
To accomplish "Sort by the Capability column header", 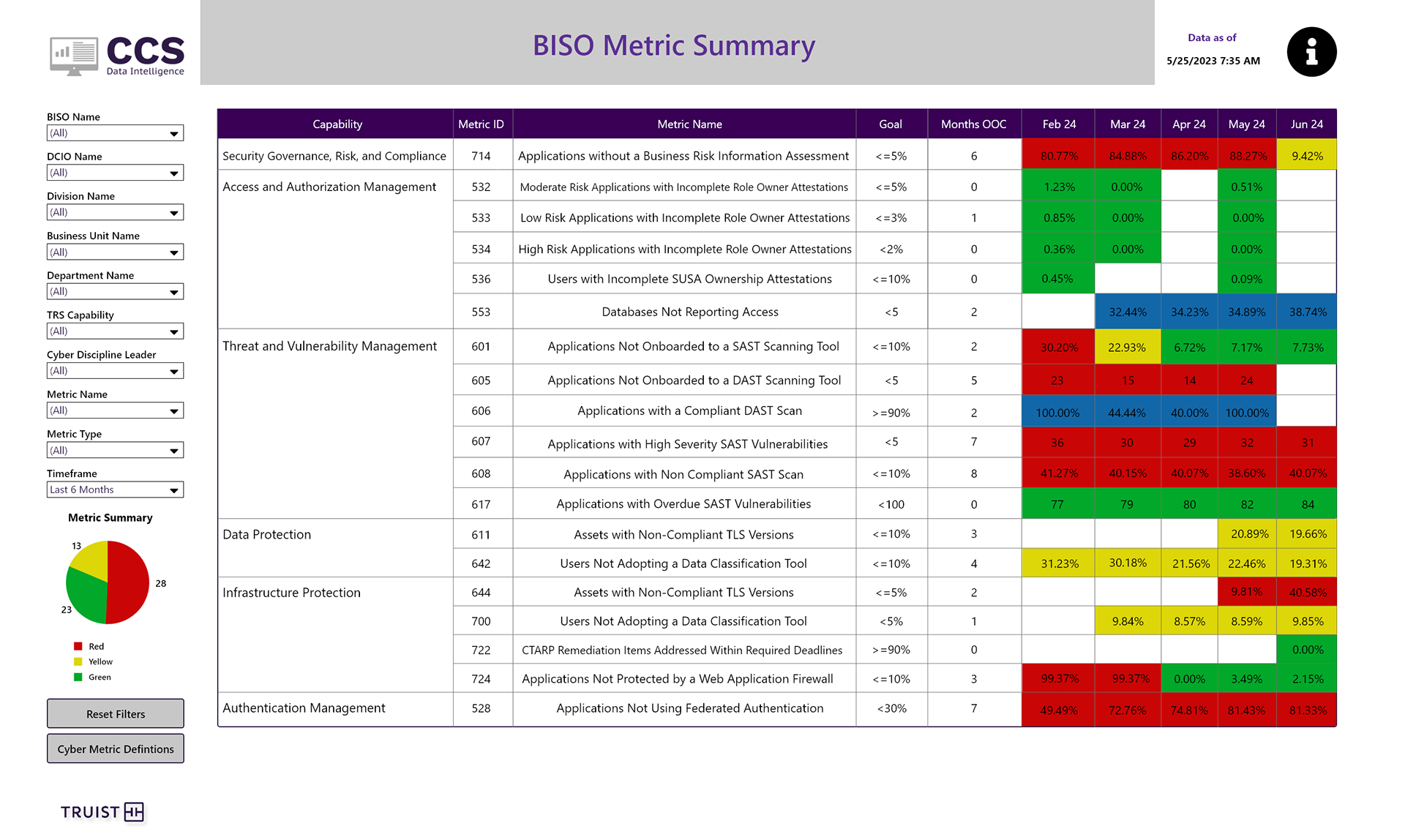I will (337, 124).
